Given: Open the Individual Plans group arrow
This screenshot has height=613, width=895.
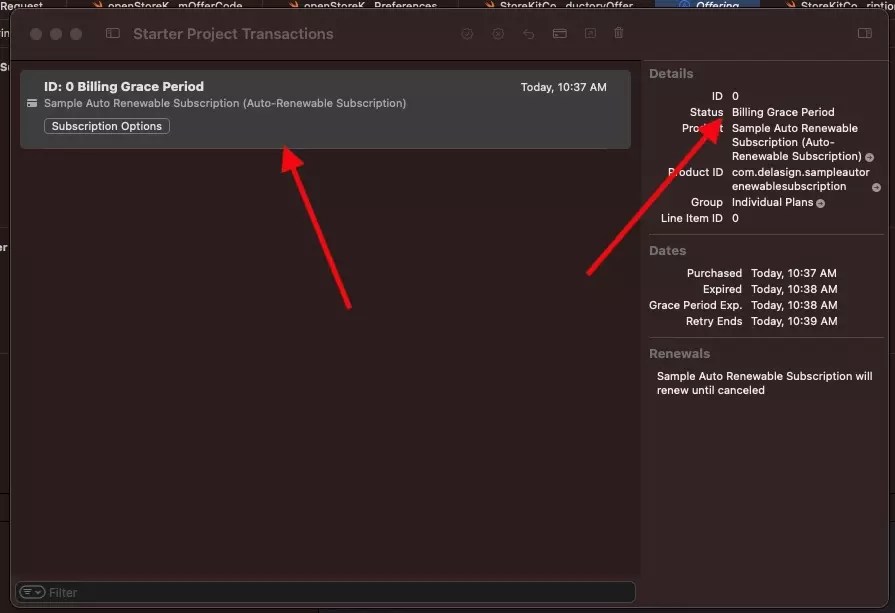Looking at the screenshot, I should pyautogui.click(x=820, y=202).
